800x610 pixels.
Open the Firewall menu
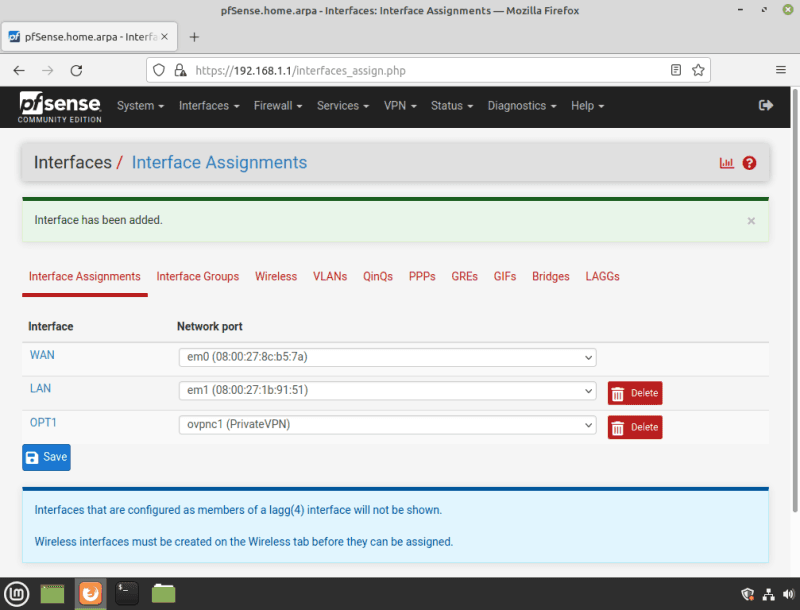(x=278, y=106)
